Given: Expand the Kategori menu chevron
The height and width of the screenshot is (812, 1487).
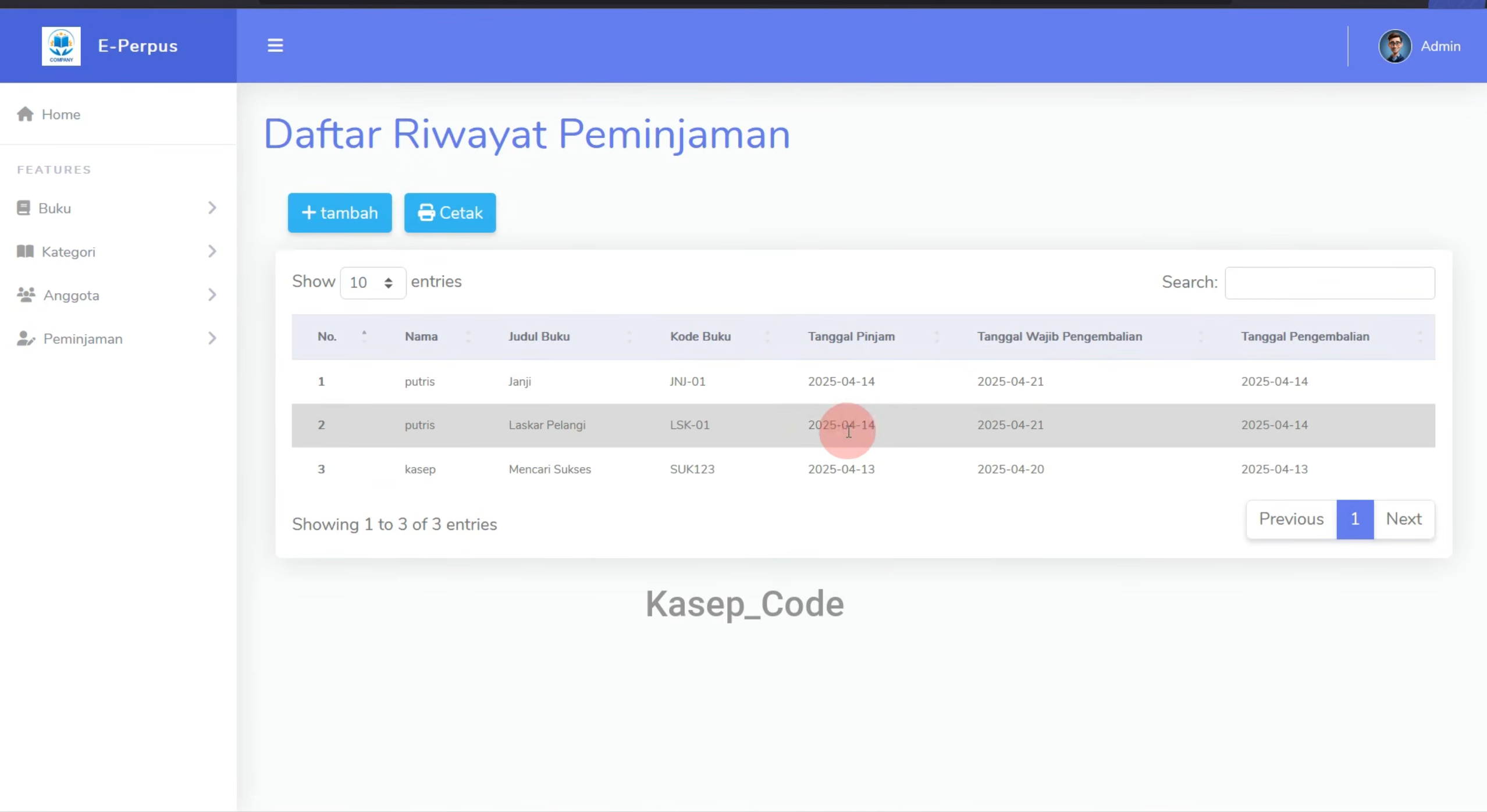Looking at the screenshot, I should point(212,251).
